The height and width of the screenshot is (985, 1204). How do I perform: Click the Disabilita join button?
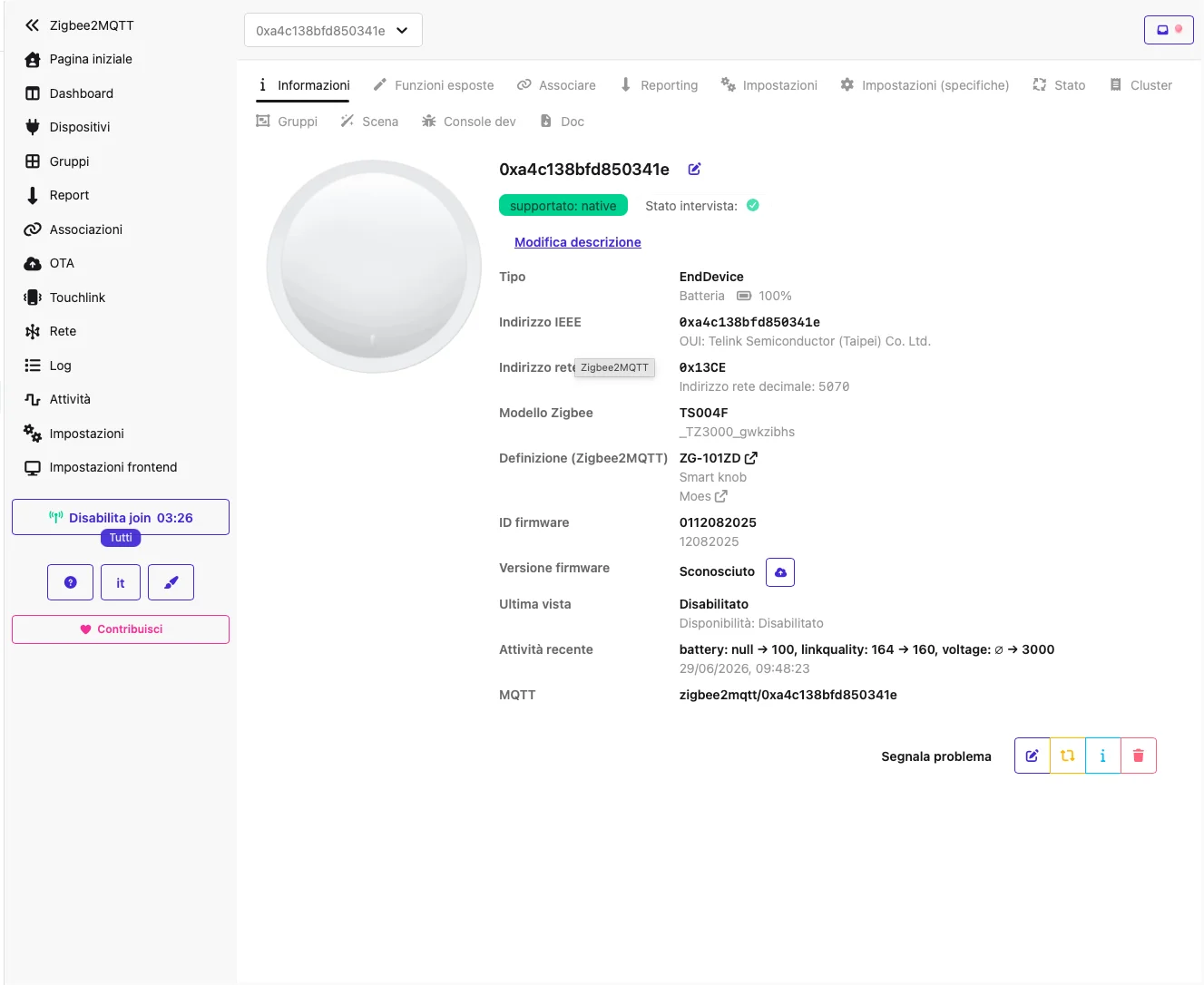(x=121, y=517)
